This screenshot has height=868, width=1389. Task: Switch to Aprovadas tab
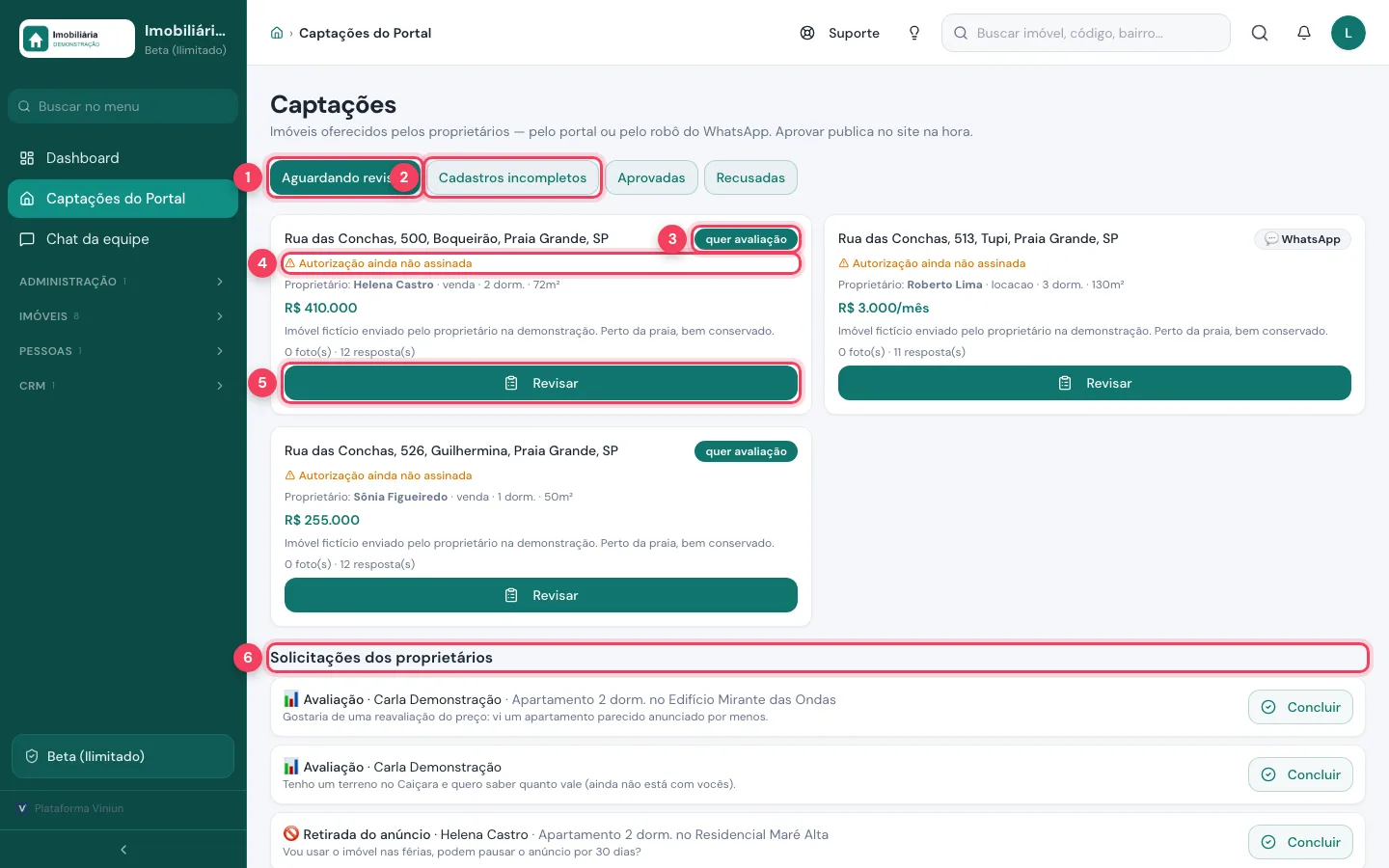pyautogui.click(x=651, y=177)
